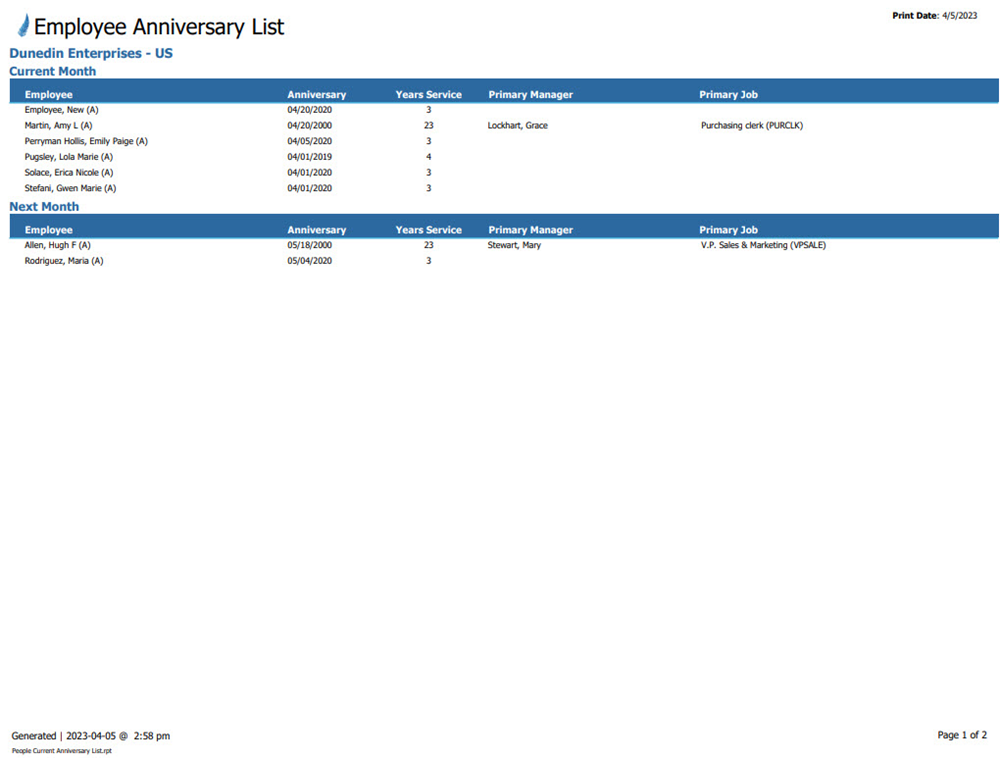Click the feather logo beside the report title
The image size is (1000, 758).
click(x=23, y=27)
